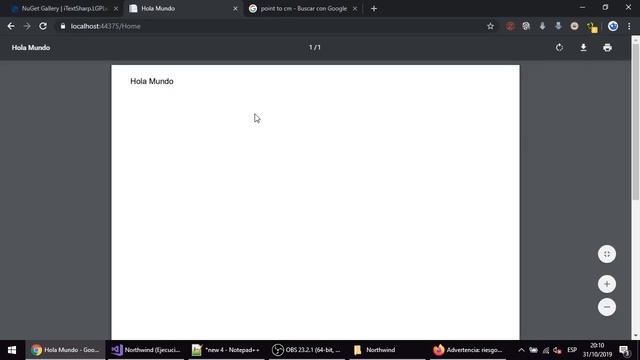Image resolution: width=640 pixels, height=360 pixels.
Task: Go forward in browser history
Action: coord(27,26)
